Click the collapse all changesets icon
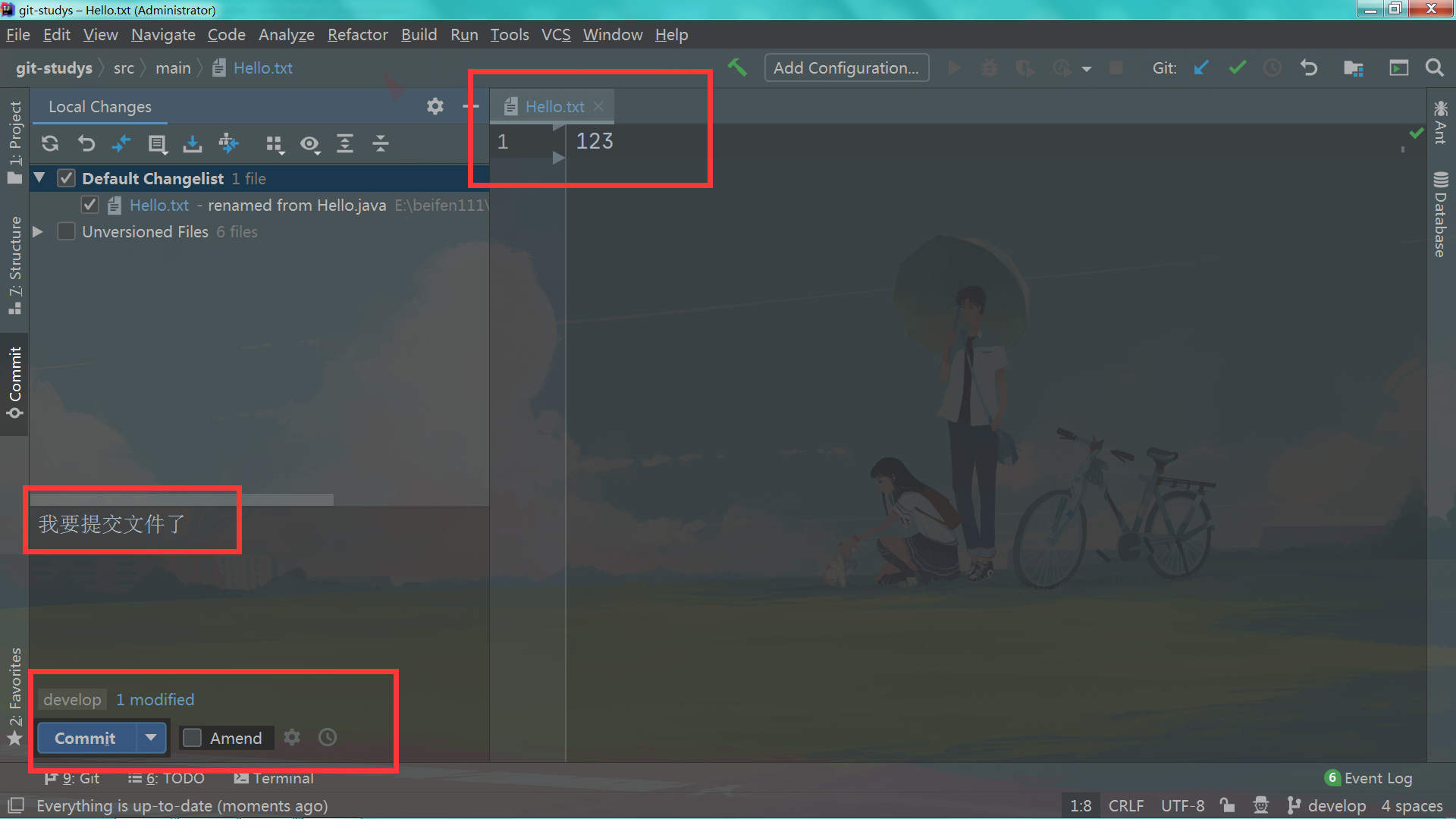 [x=381, y=143]
